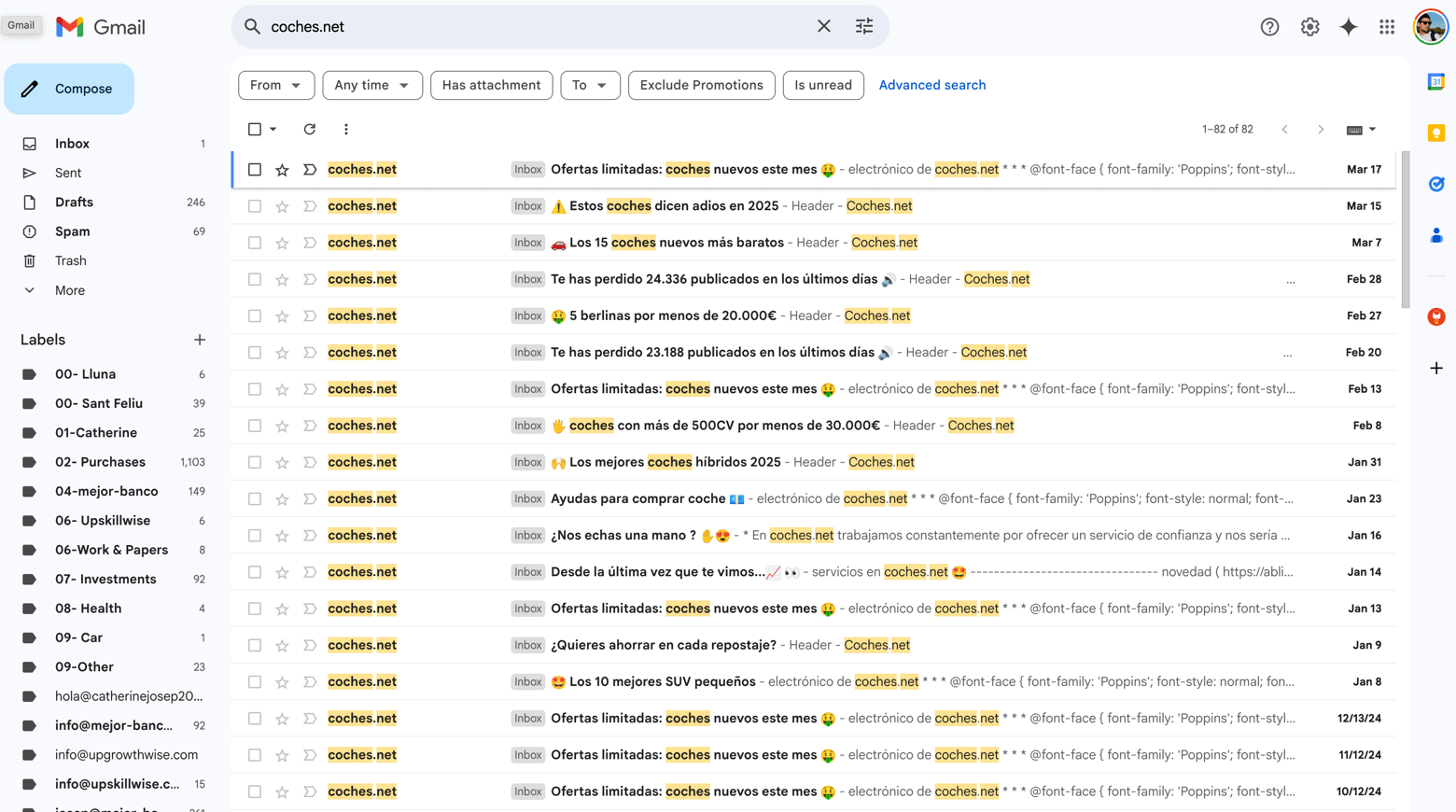Apply Exclude Promotions filter
The width and height of the screenshot is (1456, 812).
(x=702, y=85)
